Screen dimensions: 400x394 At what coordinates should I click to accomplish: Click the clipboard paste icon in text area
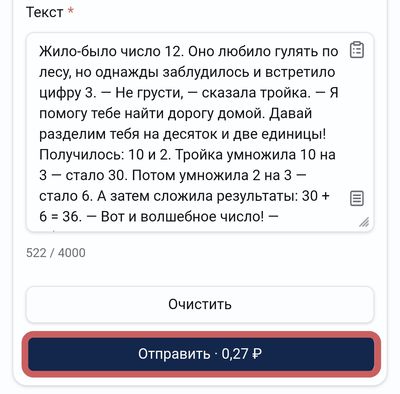pos(357,50)
